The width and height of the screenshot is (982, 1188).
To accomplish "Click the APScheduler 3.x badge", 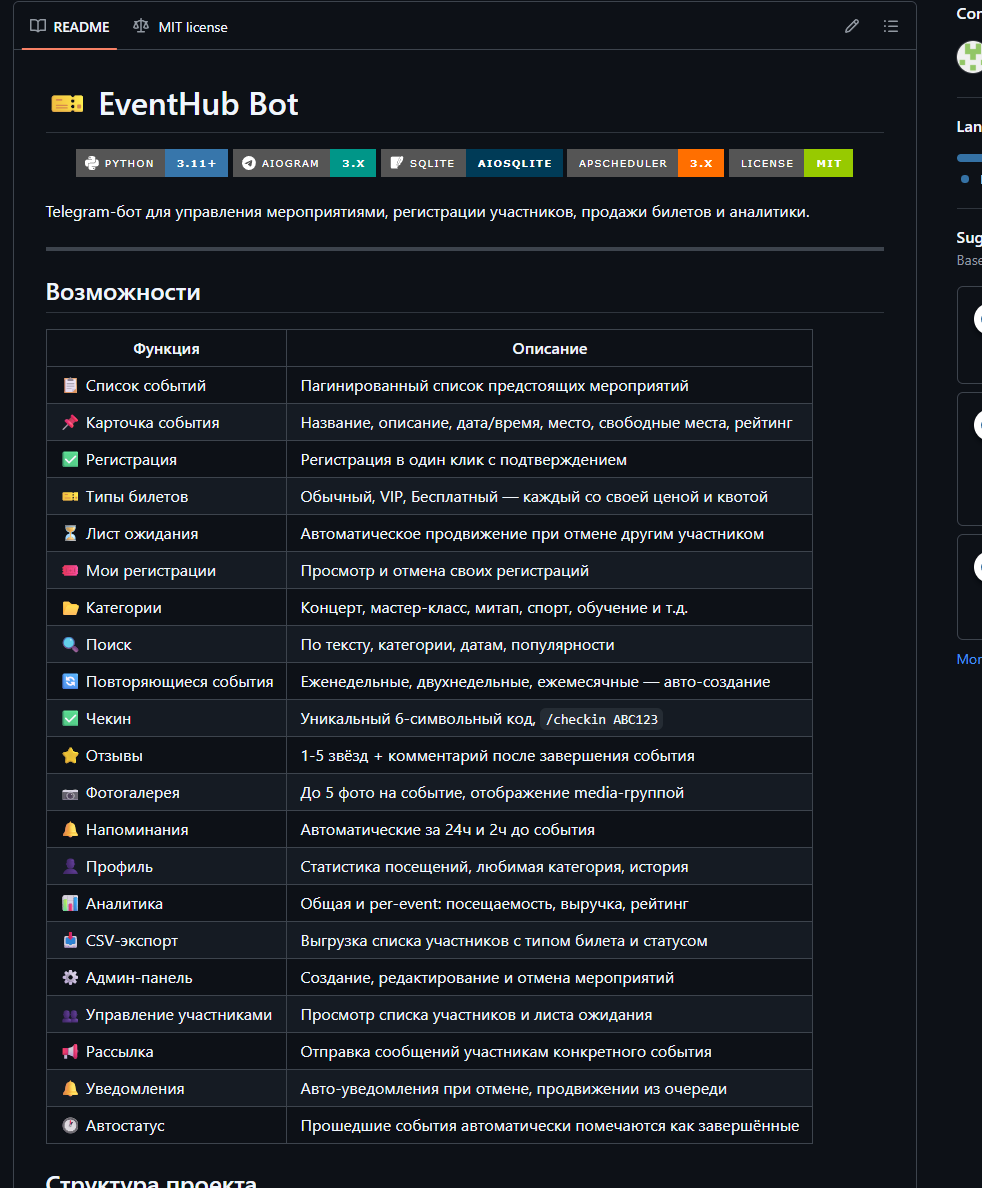I will pos(645,163).
